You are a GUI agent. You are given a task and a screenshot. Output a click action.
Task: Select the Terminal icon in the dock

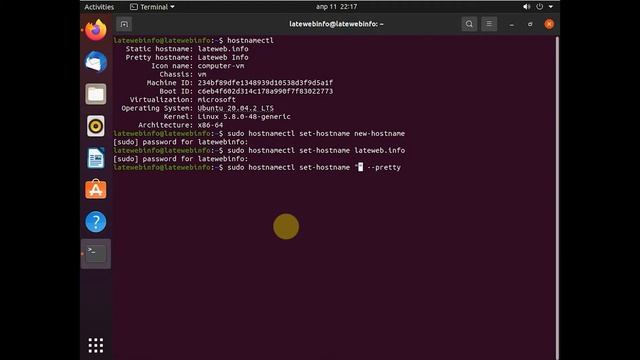coord(96,253)
